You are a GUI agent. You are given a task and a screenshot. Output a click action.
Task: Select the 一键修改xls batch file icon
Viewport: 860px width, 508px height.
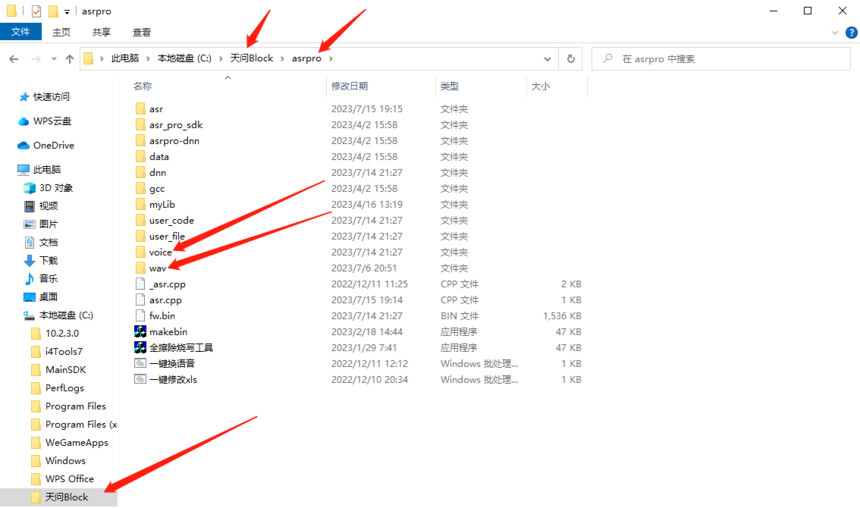point(140,379)
